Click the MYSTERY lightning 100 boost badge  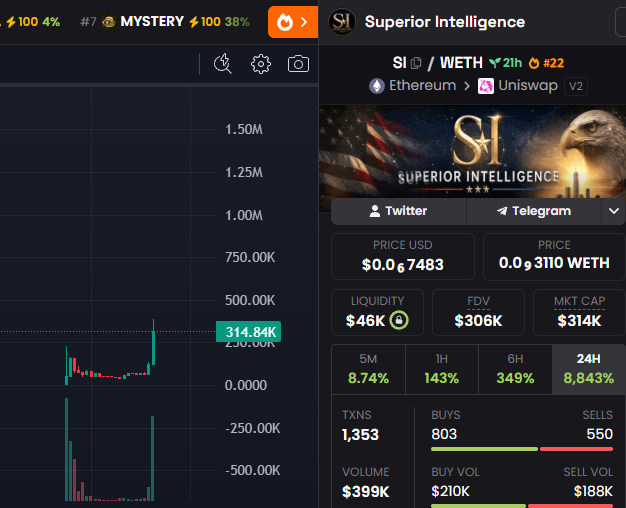pos(205,22)
